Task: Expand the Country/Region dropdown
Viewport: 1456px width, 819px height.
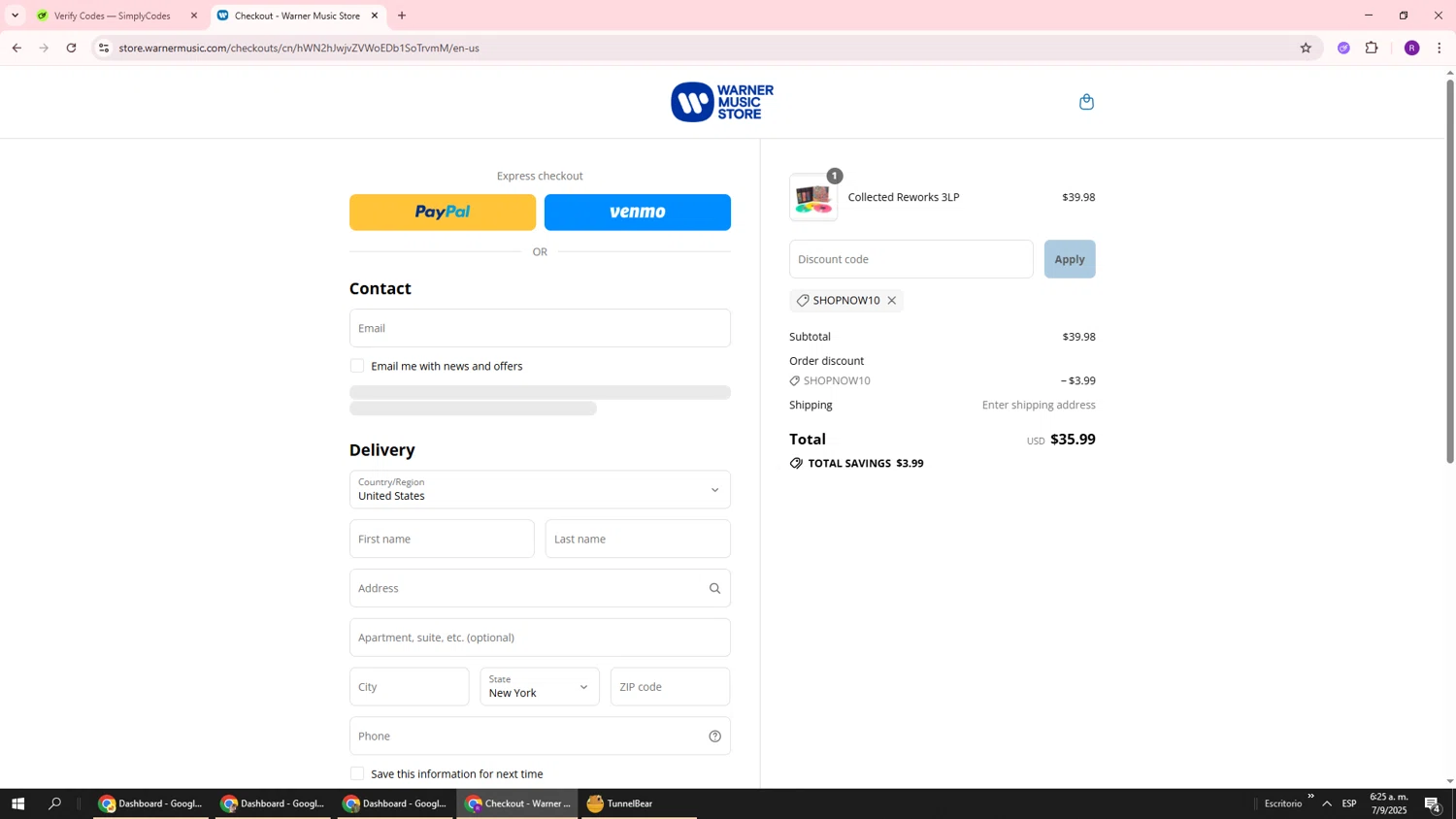Action: 540,490
